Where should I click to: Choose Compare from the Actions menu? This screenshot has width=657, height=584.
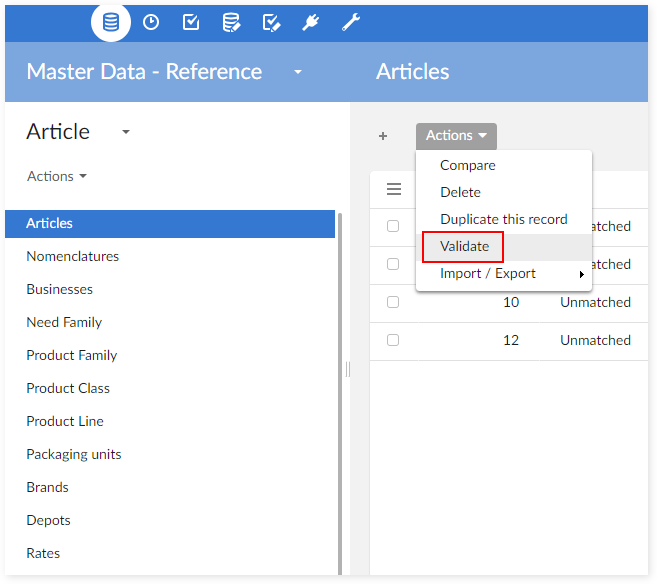tap(504, 165)
